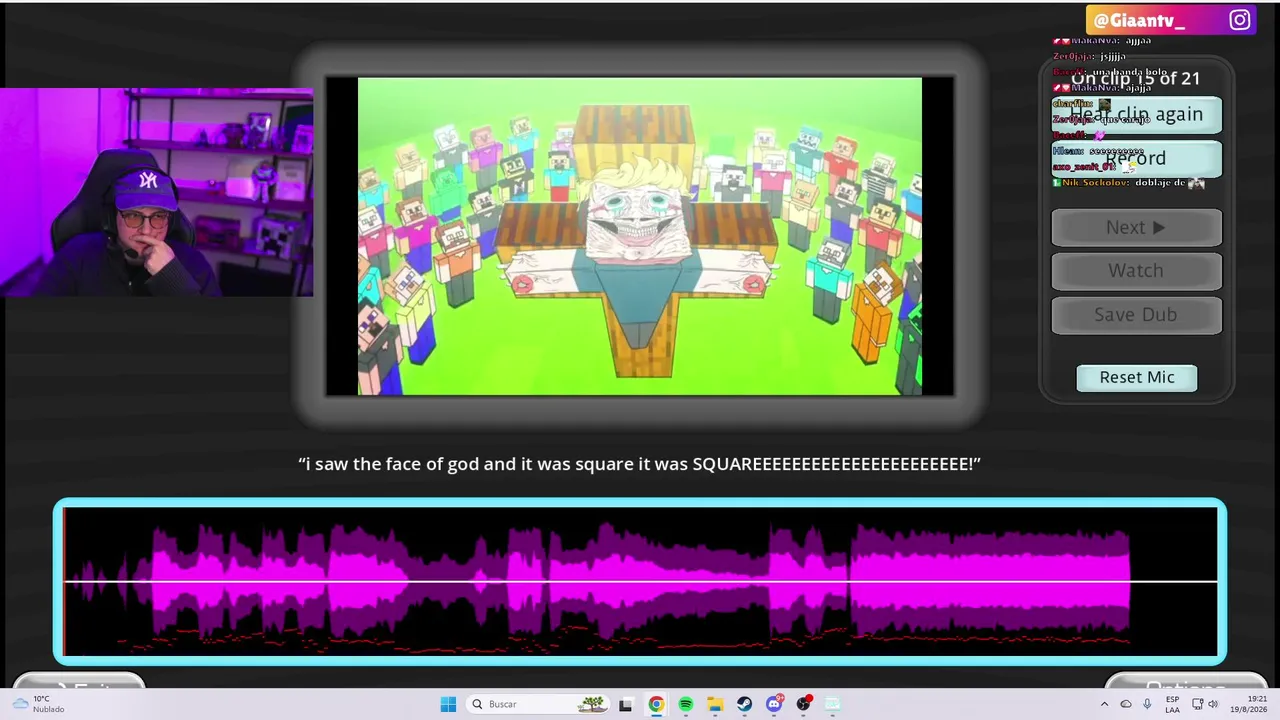
Task: Expand the hidden system tray icons
Action: tap(1105, 704)
